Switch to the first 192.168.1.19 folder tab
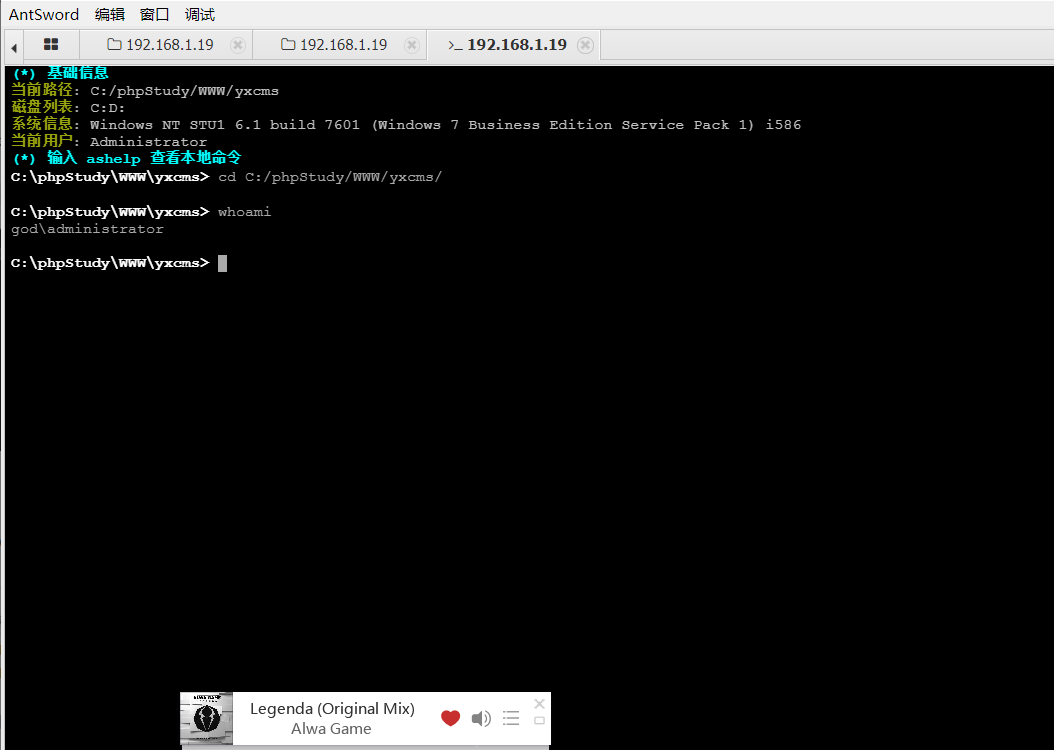 [160, 45]
